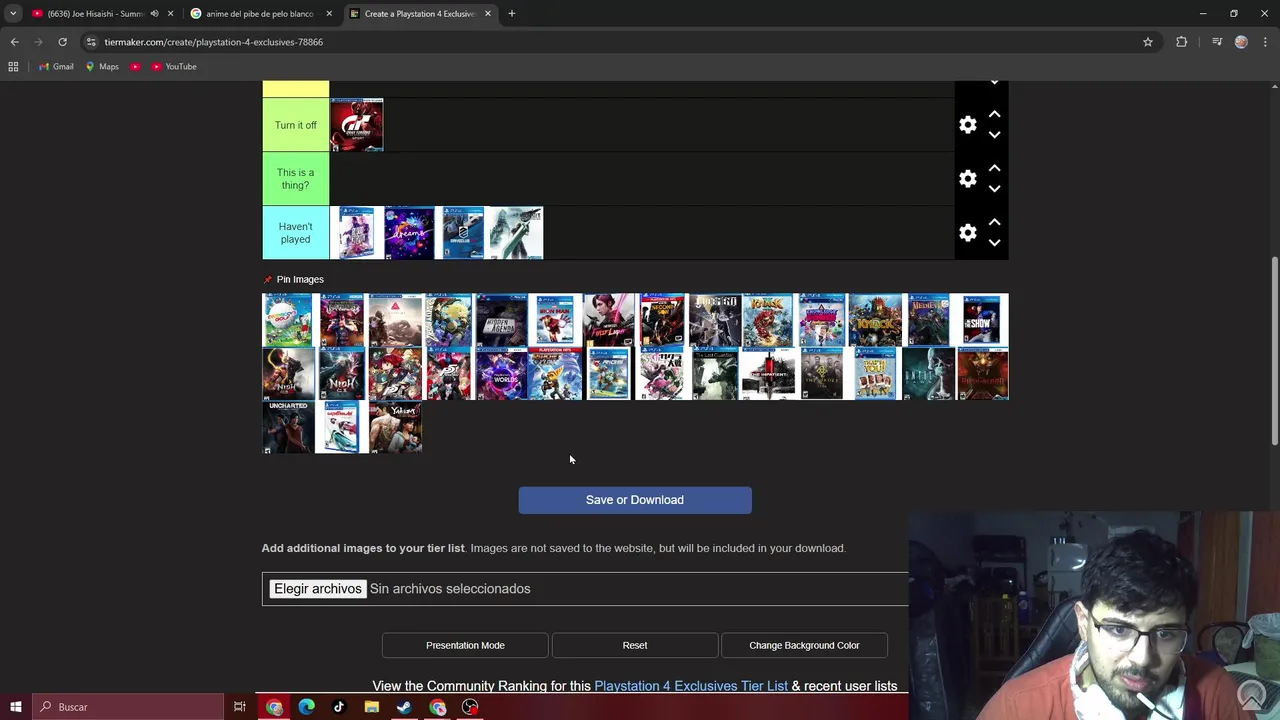This screenshot has height=720, width=1280.
Task: Move Haven't played tier down
Action: coord(994,243)
